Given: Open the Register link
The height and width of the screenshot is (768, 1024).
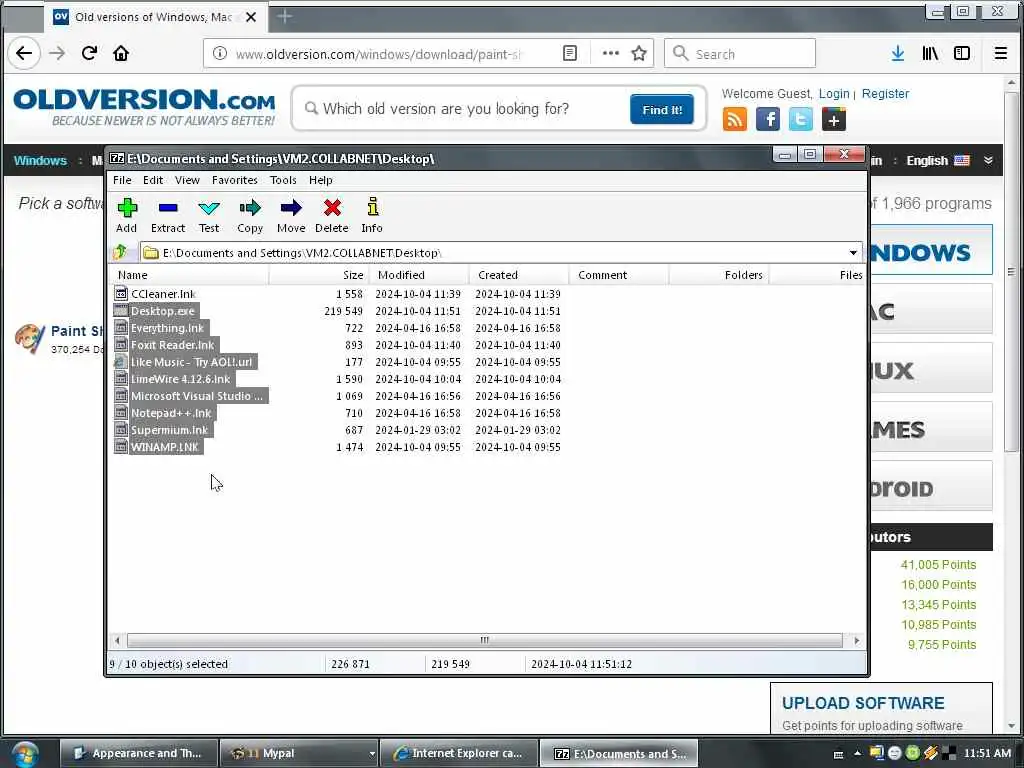Looking at the screenshot, I should (x=885, y=93).
